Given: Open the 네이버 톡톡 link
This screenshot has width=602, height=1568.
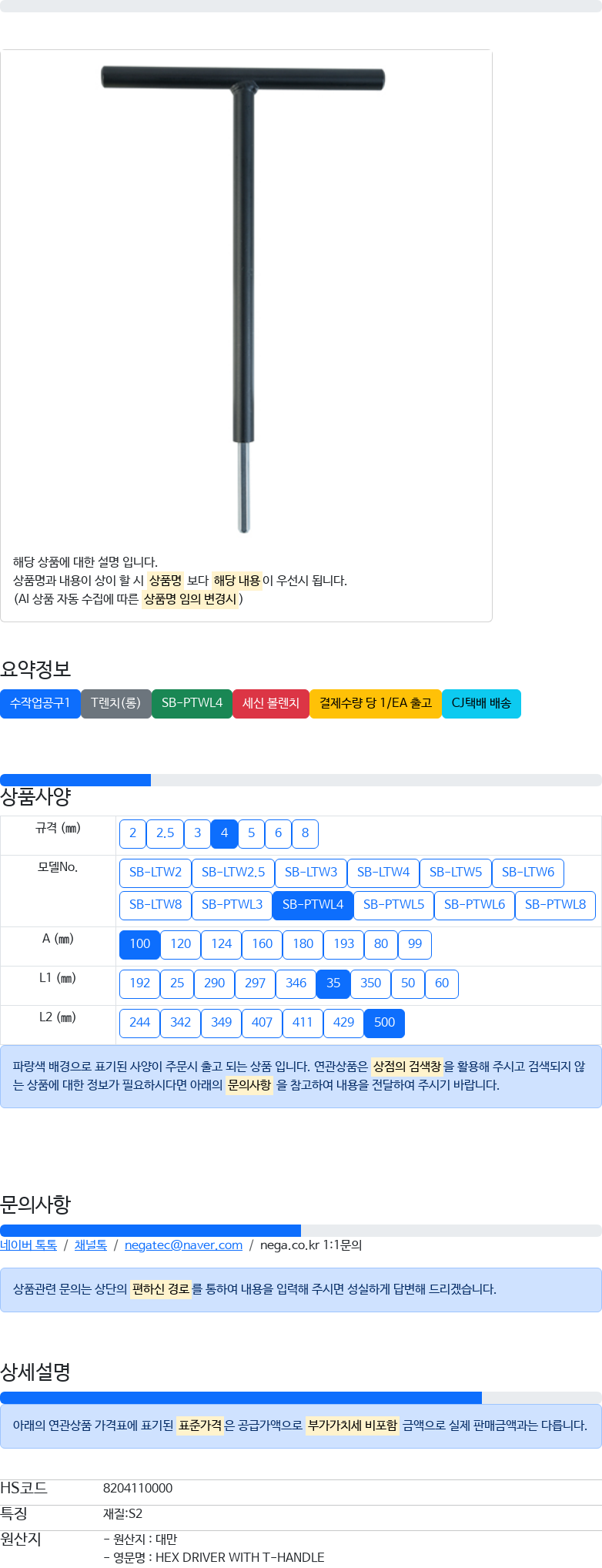Looking at the screenshot, I should click(28, 1245).
